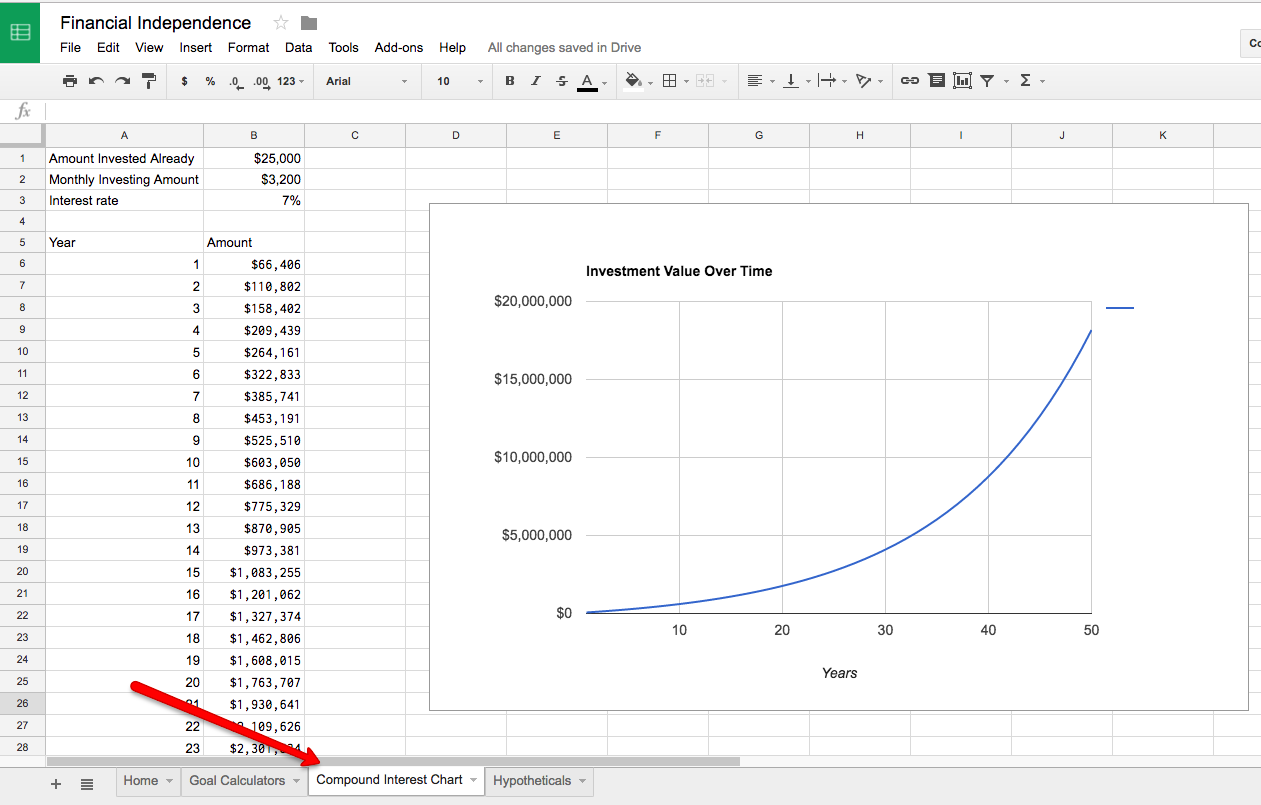Select column C header
The height and width of the screenshot is (805, 1261).
(x=354, y=135)
